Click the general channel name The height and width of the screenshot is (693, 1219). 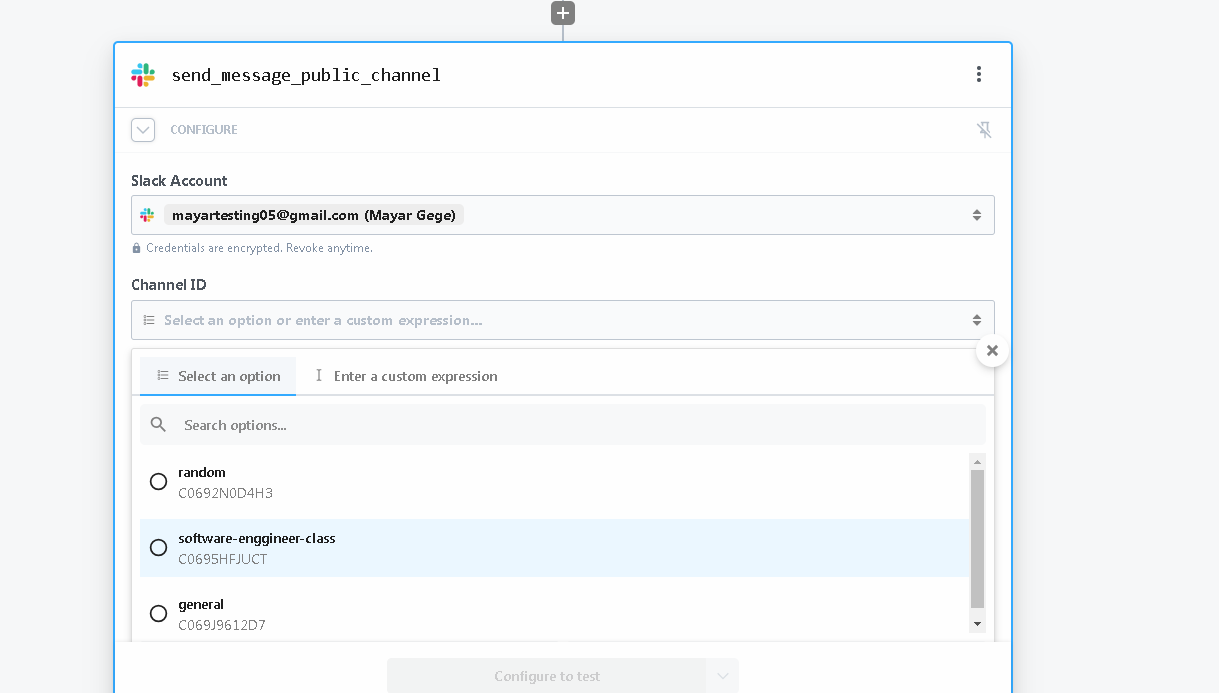click(201, 604)
